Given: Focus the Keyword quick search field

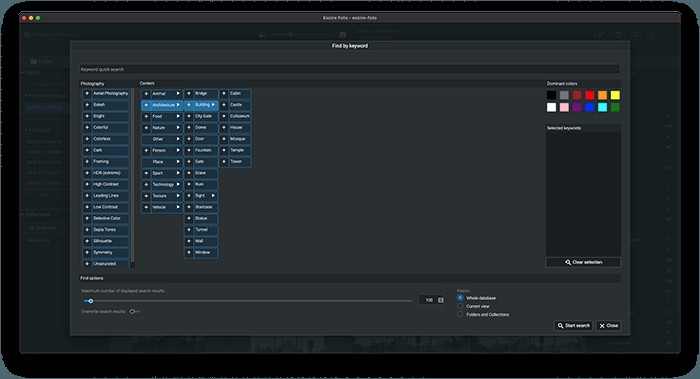Looking at the screenshot, I should click(350, 70).
